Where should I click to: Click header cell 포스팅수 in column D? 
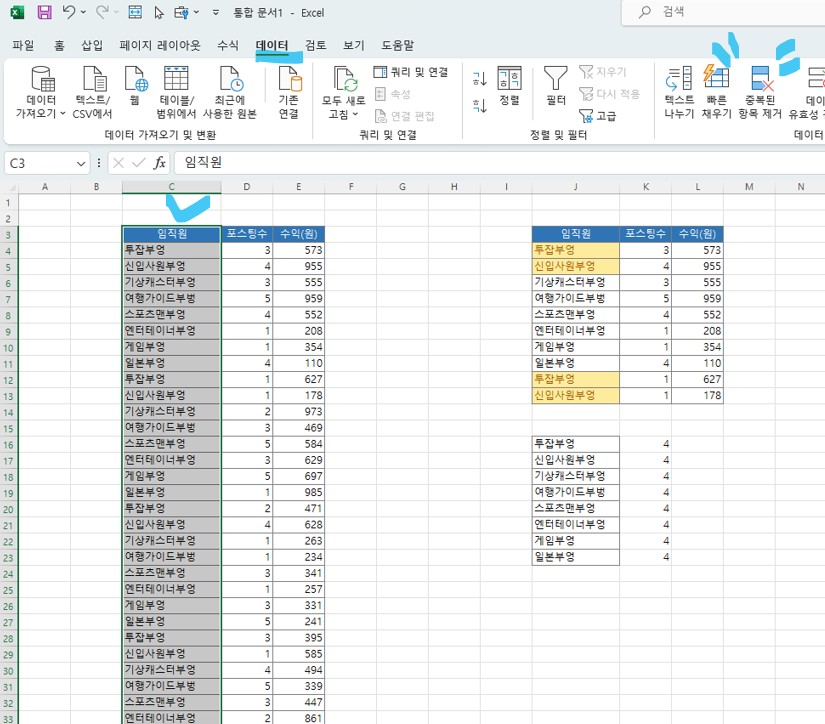pyautogui.click(x=247, y=234)
